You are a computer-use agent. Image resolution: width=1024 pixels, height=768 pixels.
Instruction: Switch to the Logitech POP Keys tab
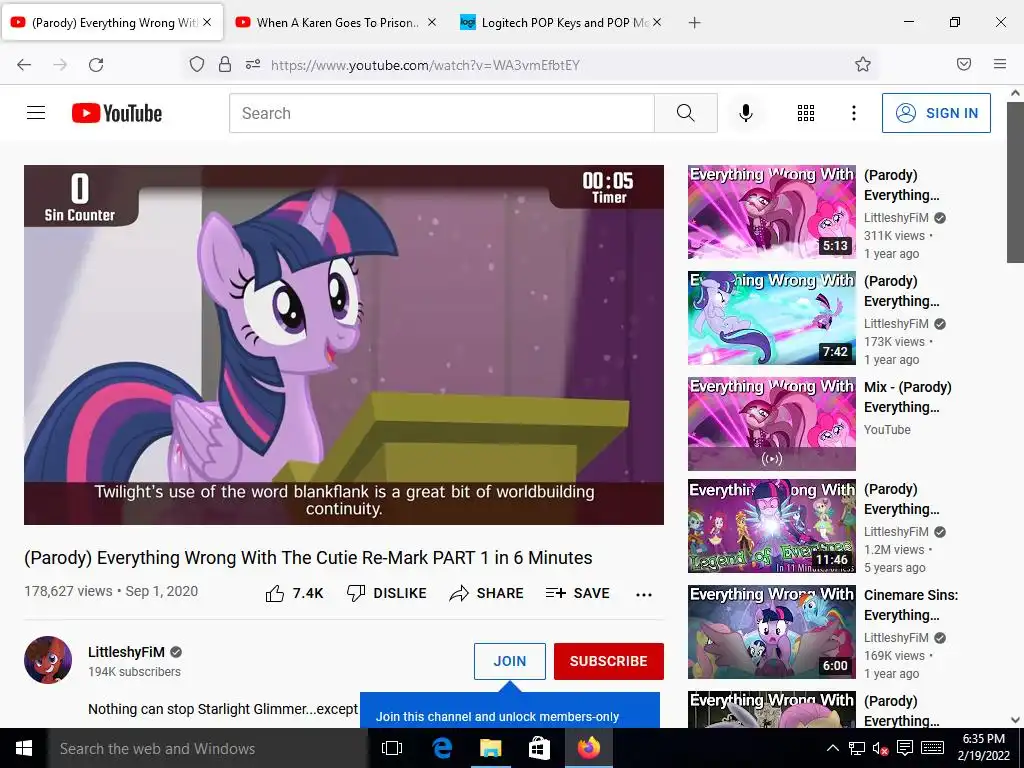564,22
